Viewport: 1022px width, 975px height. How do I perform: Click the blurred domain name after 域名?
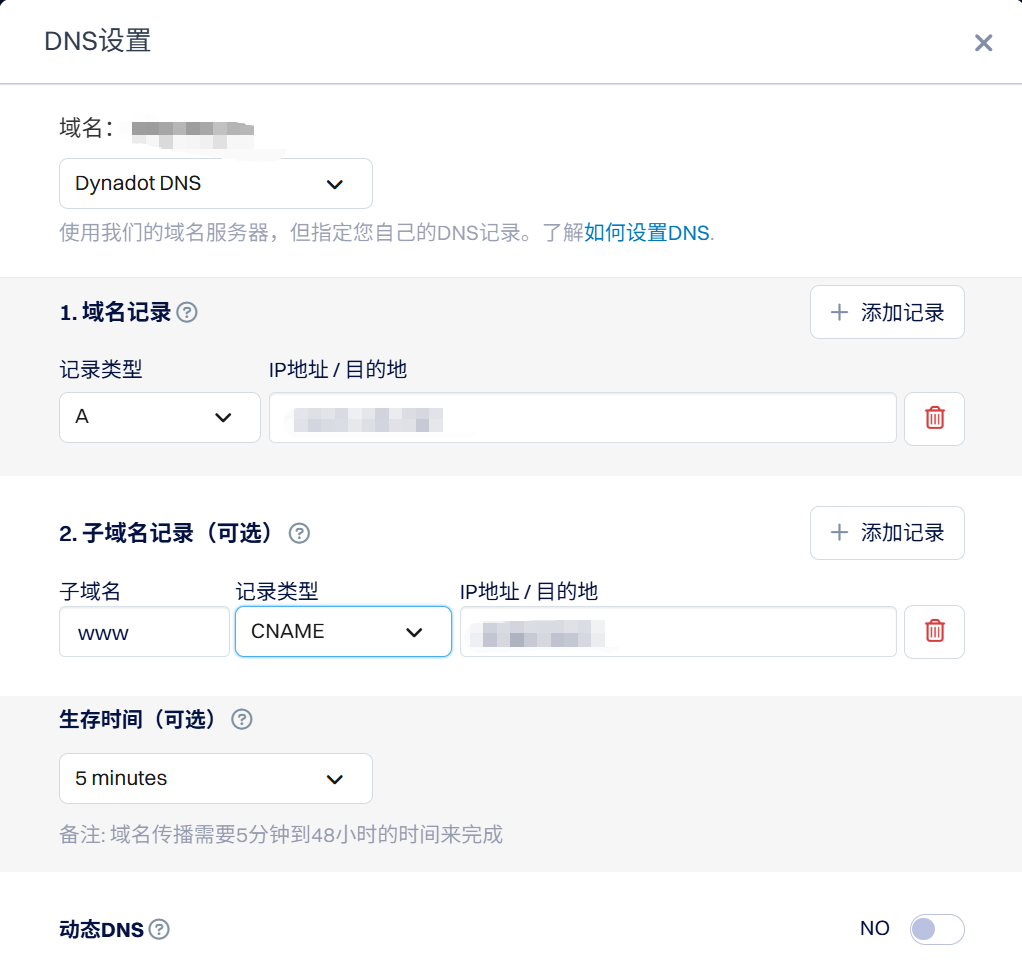coord(193,130)
